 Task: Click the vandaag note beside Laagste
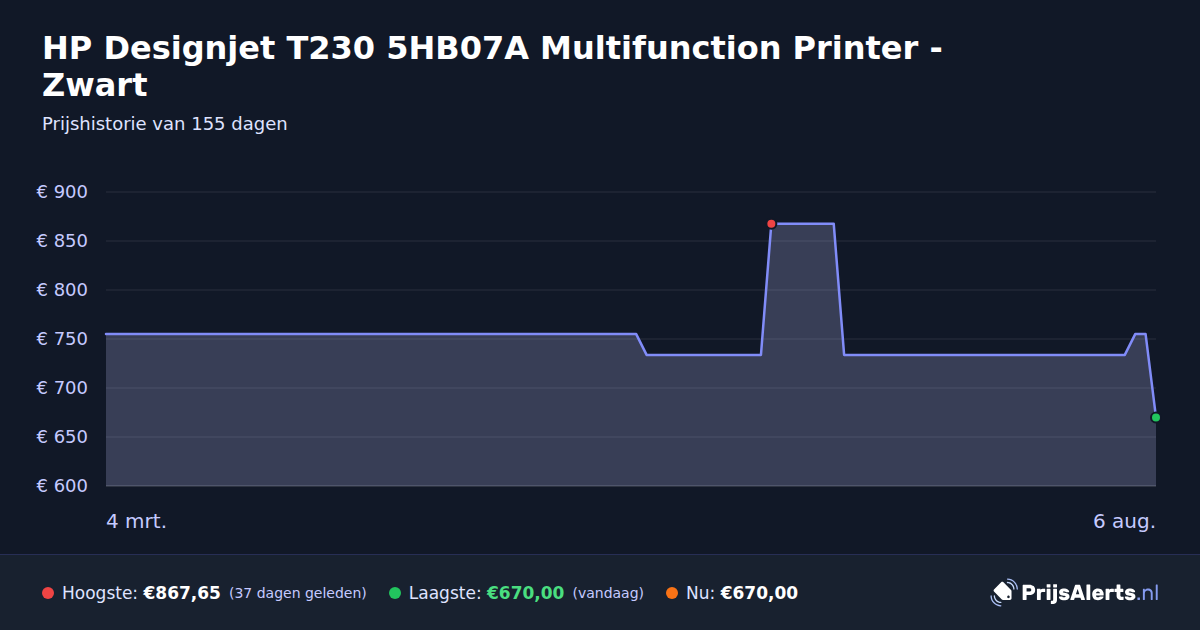tap(608, 593)
